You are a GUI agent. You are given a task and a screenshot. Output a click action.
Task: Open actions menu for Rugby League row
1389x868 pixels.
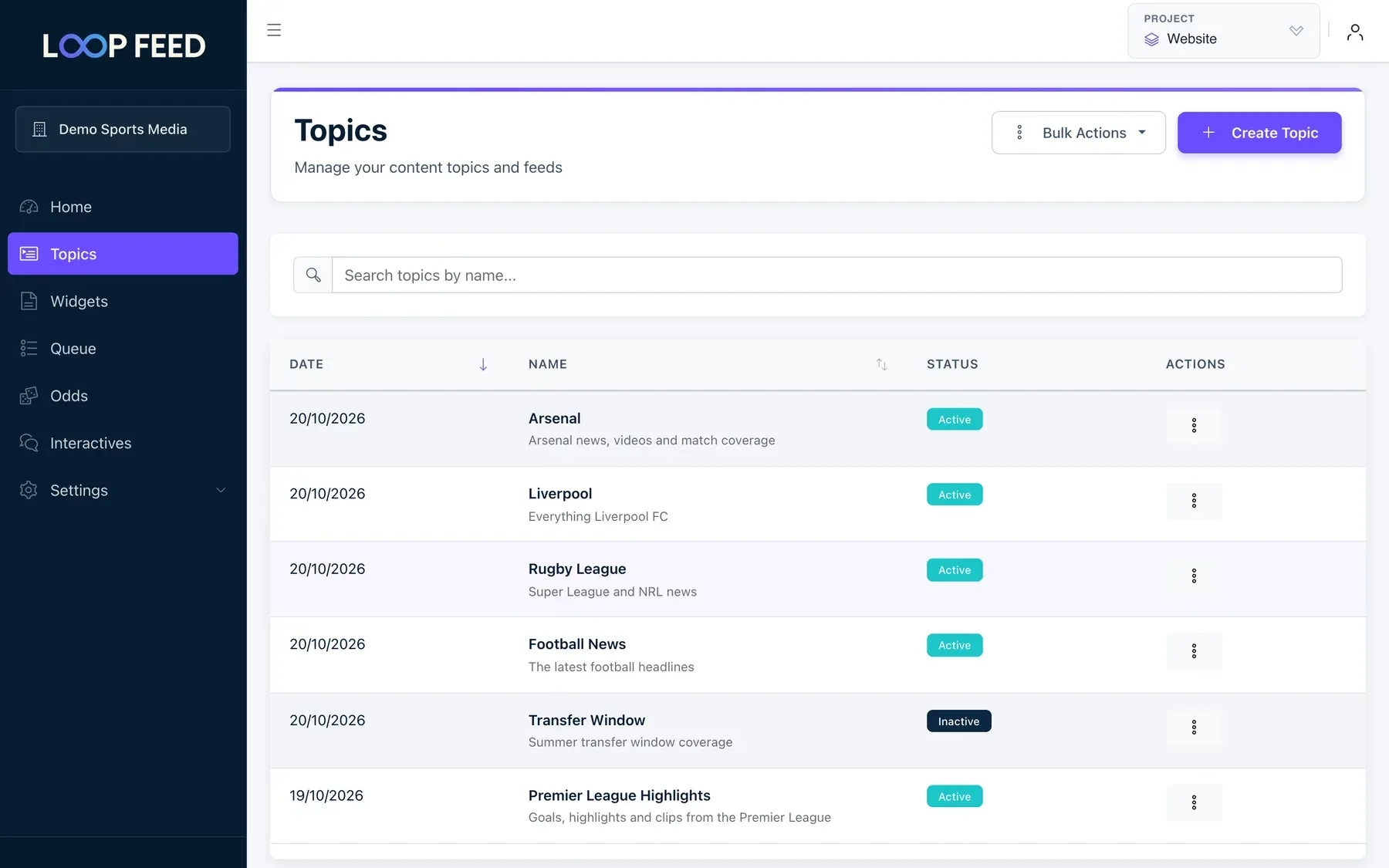point(1194,576)
